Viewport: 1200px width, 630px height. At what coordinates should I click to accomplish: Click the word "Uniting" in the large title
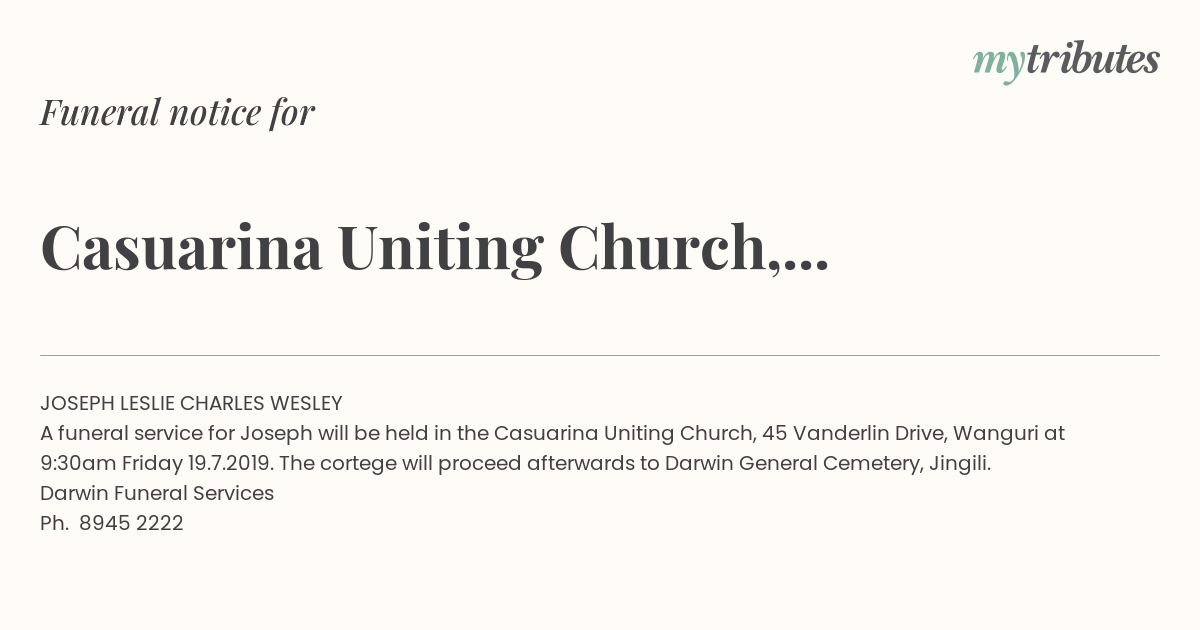[440, 250]
